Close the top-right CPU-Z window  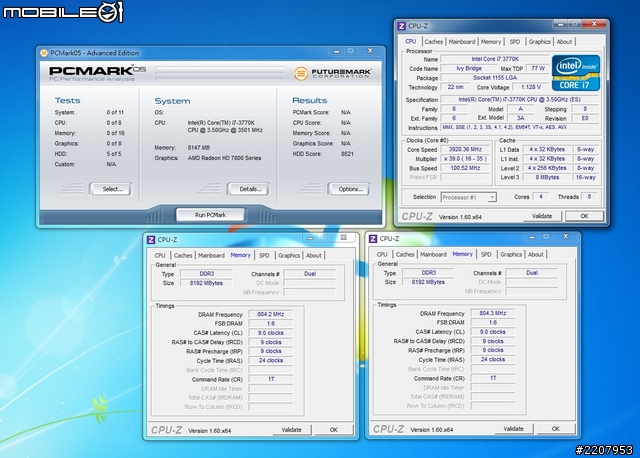coord(594,24)
